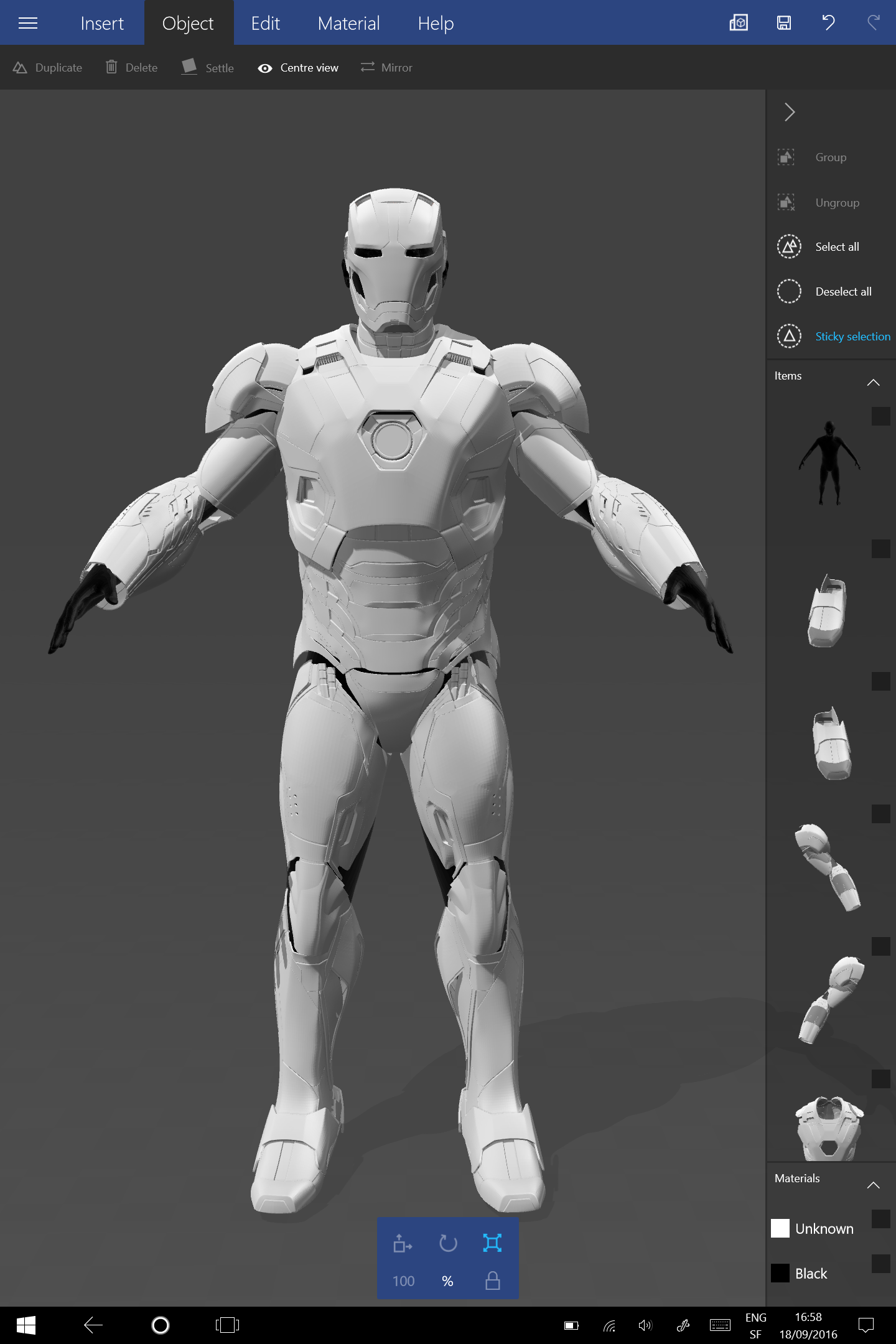This screenshot has width=896, height=1344.
Task: Click the Select all label
Action: tap(837, 247)
